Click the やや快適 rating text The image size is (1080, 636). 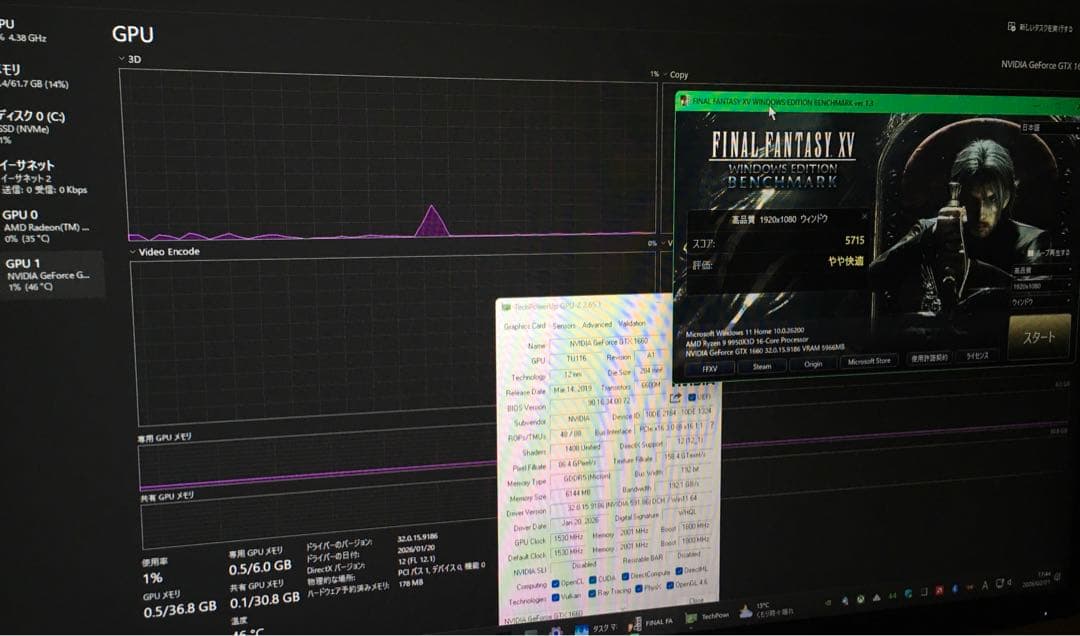pos(846,261)
